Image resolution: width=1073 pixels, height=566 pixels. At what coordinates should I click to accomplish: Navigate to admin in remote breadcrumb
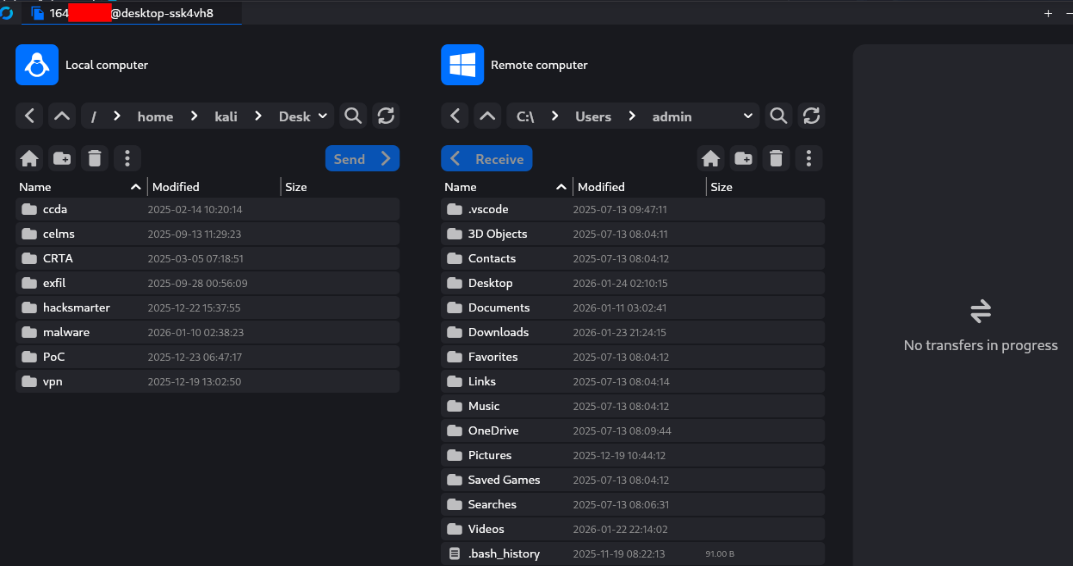point(672,117)
